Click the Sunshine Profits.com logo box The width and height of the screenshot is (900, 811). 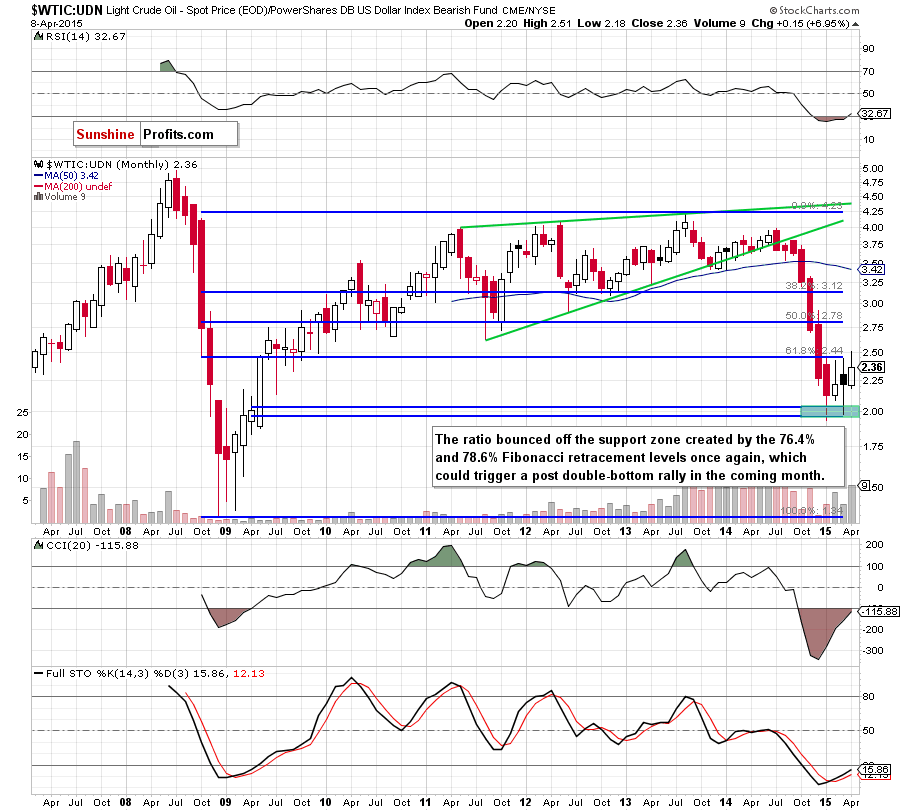pyautogui.click(x=155, y=134)
